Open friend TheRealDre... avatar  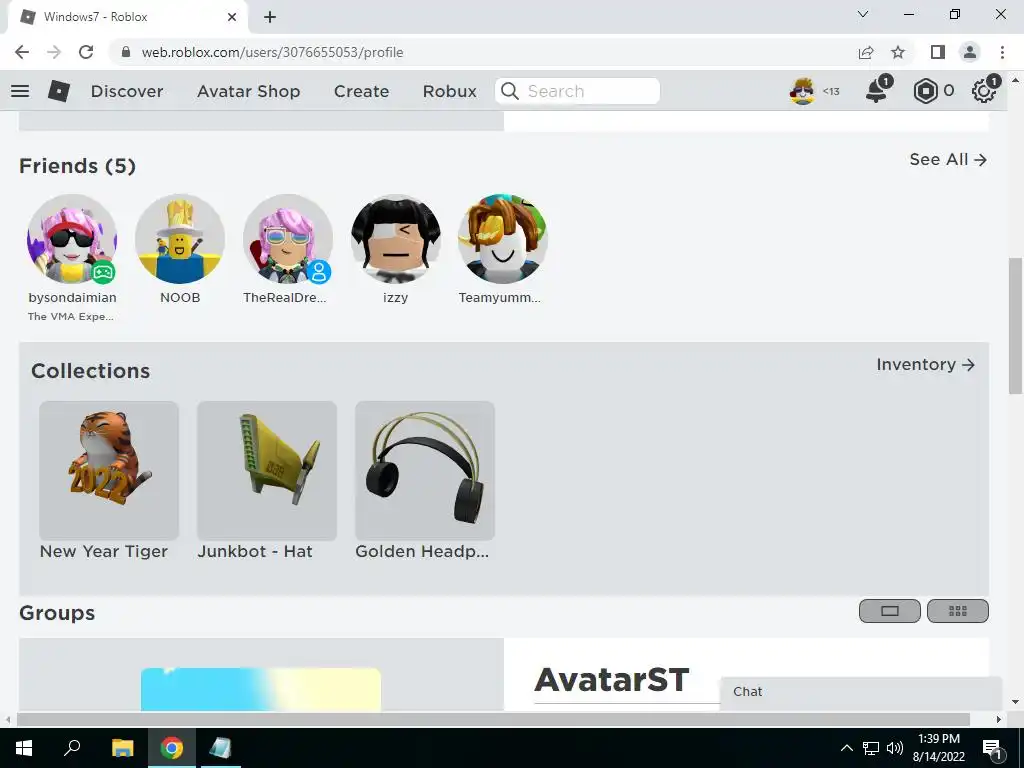pos(287,238)
